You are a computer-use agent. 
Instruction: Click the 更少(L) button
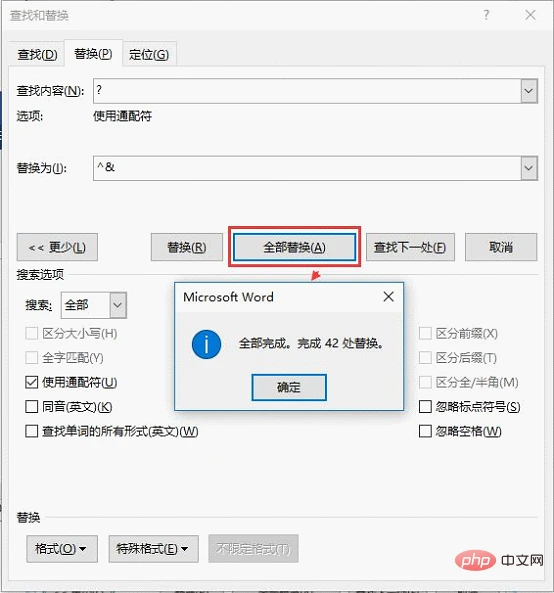coord(57,247)
